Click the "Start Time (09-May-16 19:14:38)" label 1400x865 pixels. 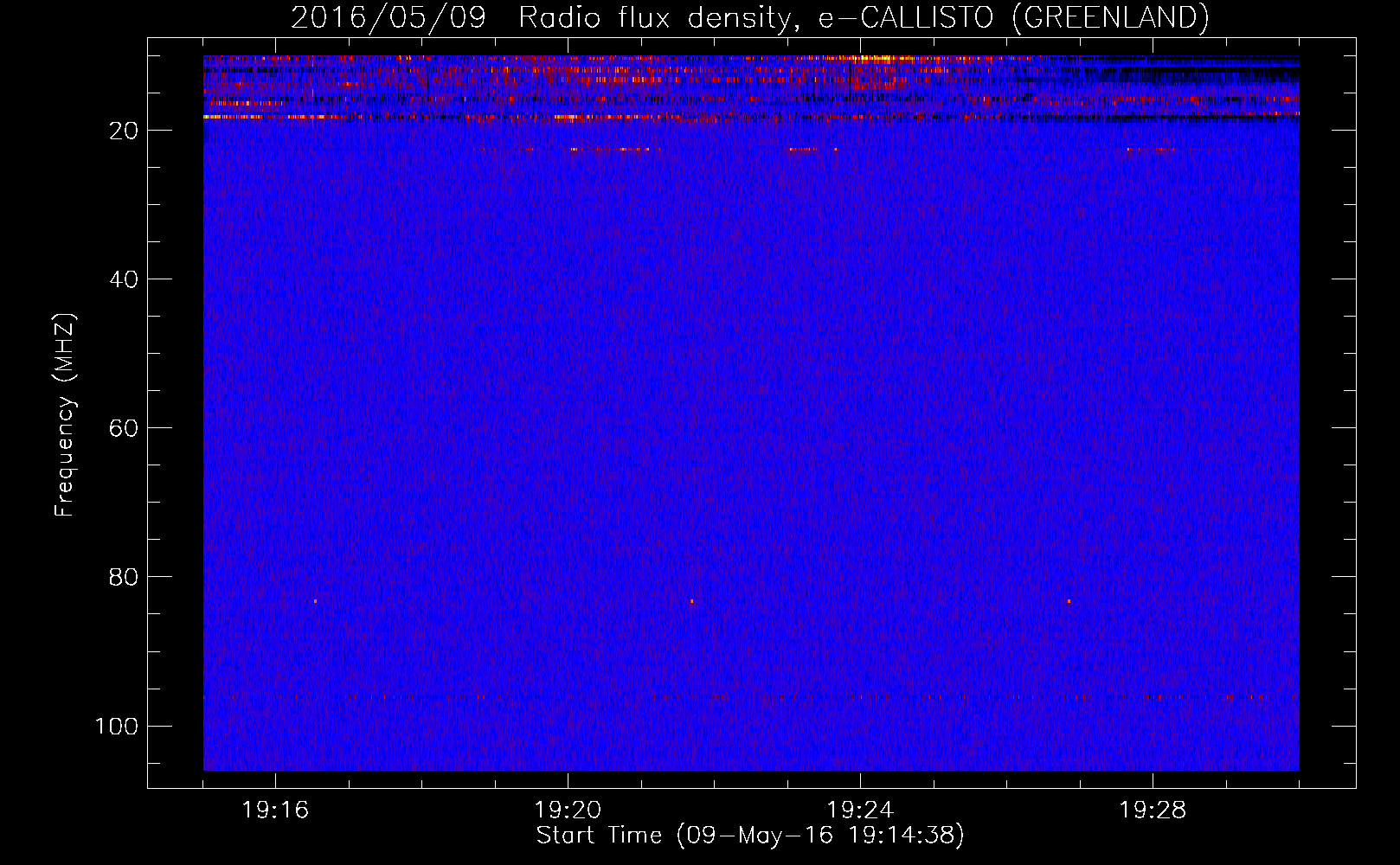(x=750, y=836)
